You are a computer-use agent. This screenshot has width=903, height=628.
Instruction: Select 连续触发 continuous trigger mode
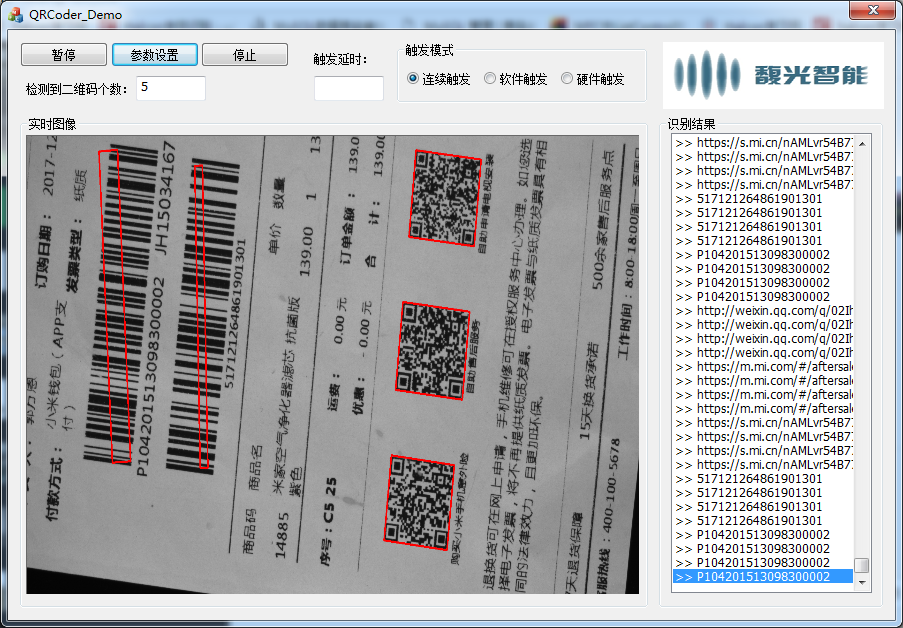click(x=438, y=79)
